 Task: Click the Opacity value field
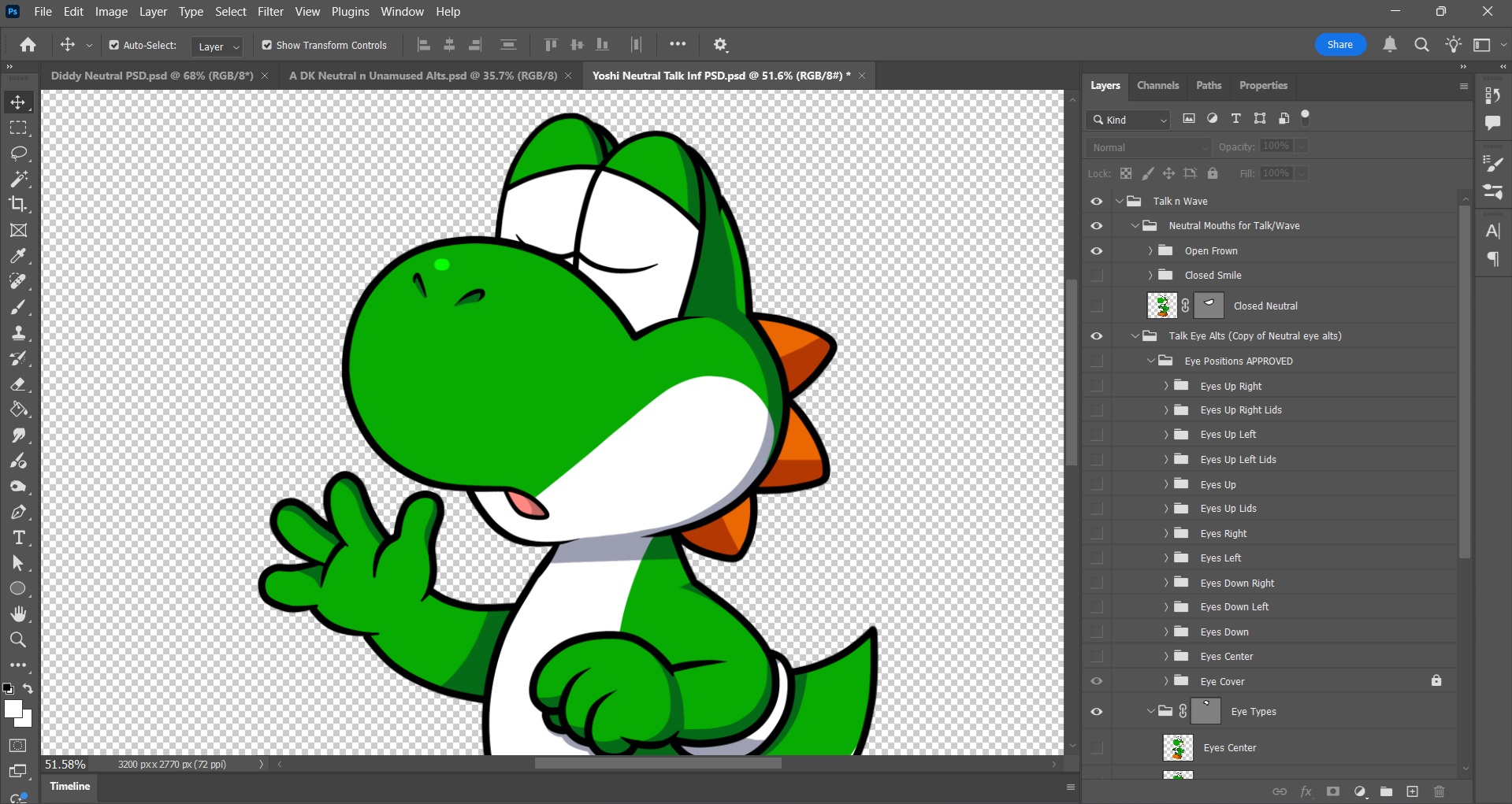(1276, 146)
